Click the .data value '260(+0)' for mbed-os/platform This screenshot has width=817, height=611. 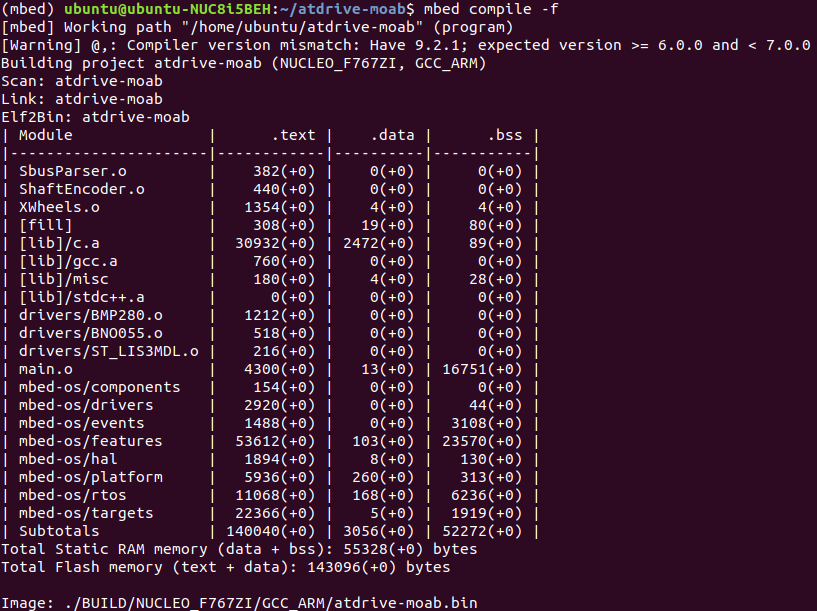pyautogui.click(x=383, y=477)
